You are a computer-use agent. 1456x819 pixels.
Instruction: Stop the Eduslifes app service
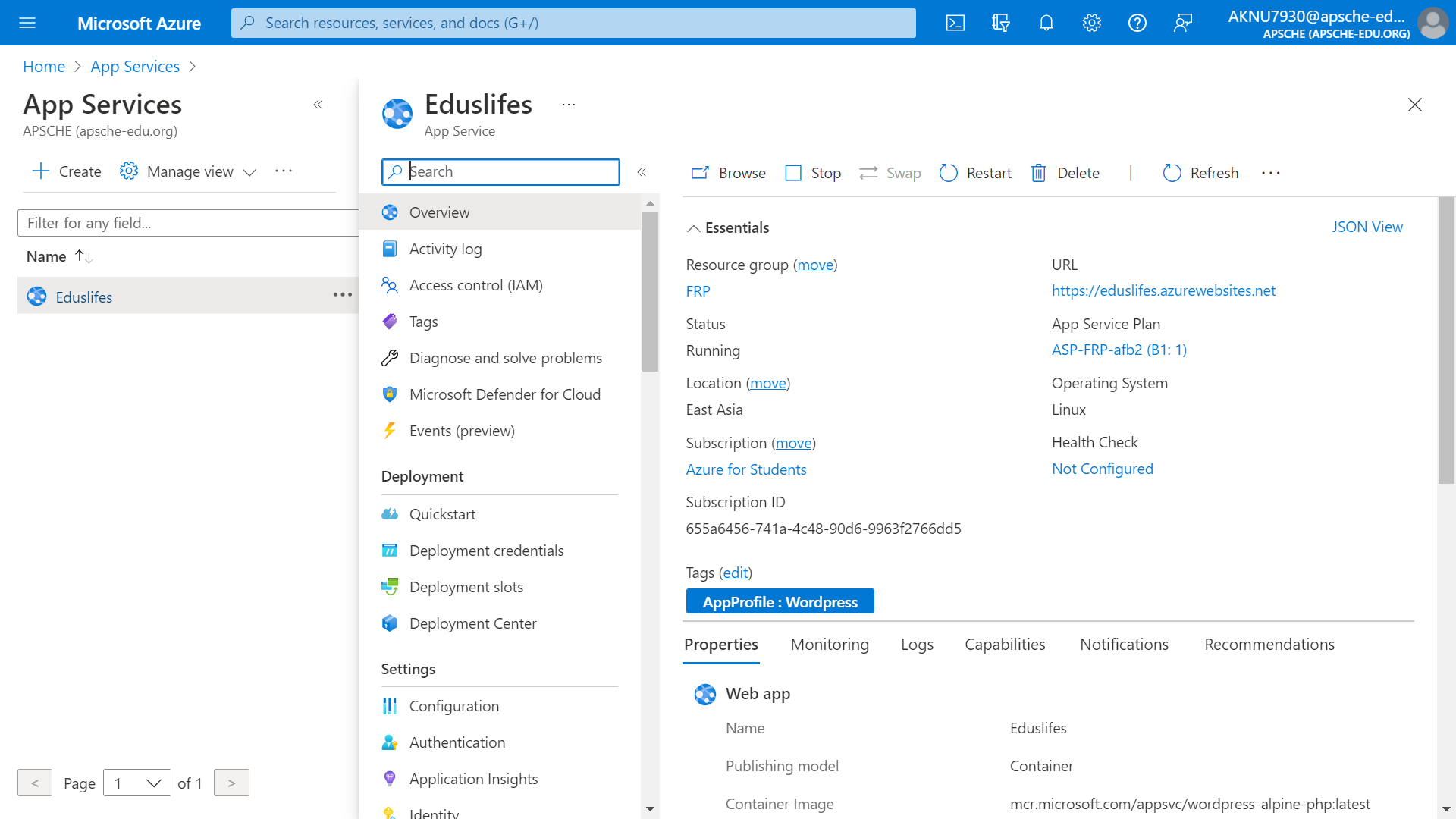tap(813, 173)
